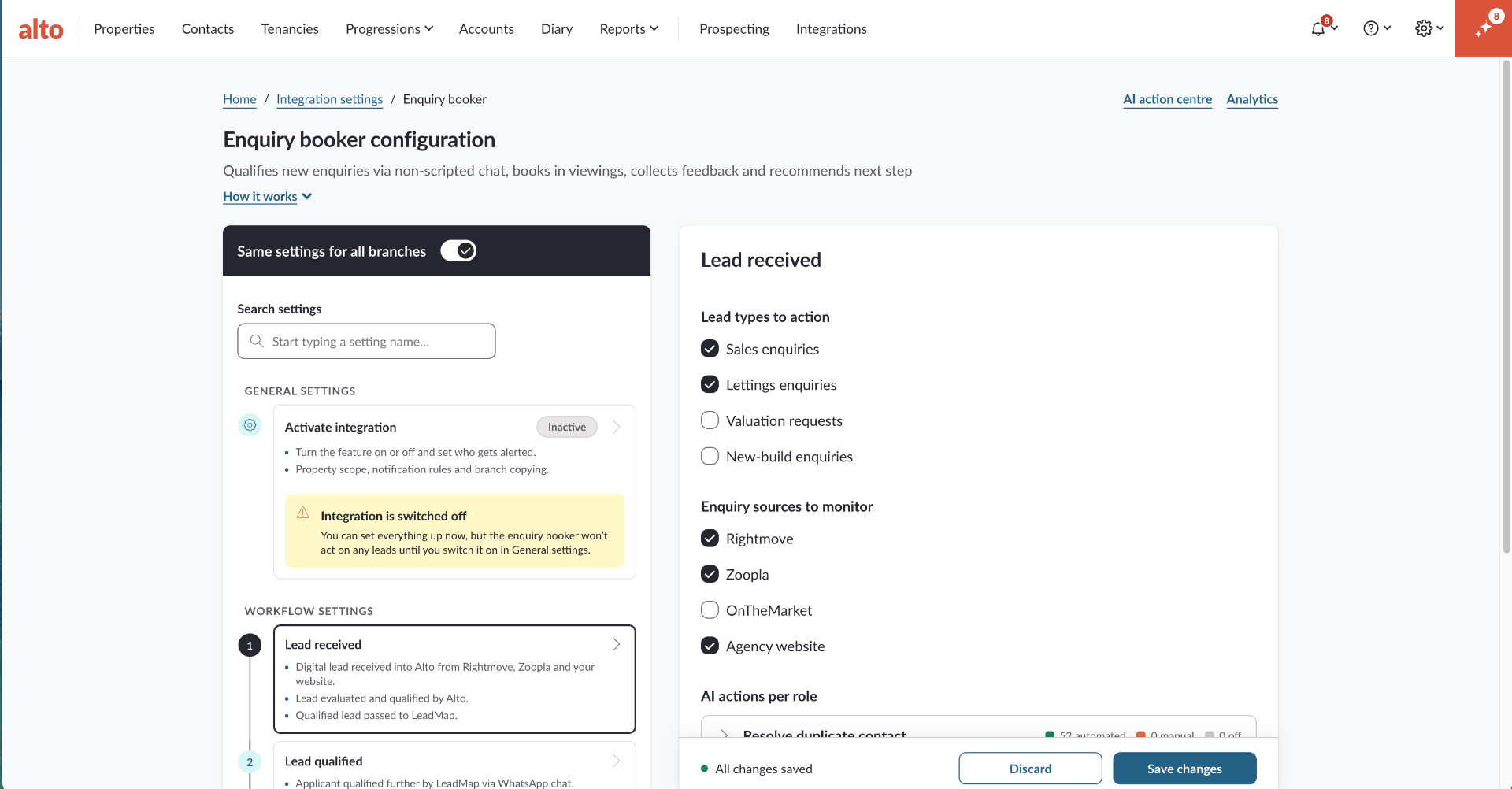The height and width of the screenshot is (789, 1512).
Task: Click Save changes
Action: 1184,769
